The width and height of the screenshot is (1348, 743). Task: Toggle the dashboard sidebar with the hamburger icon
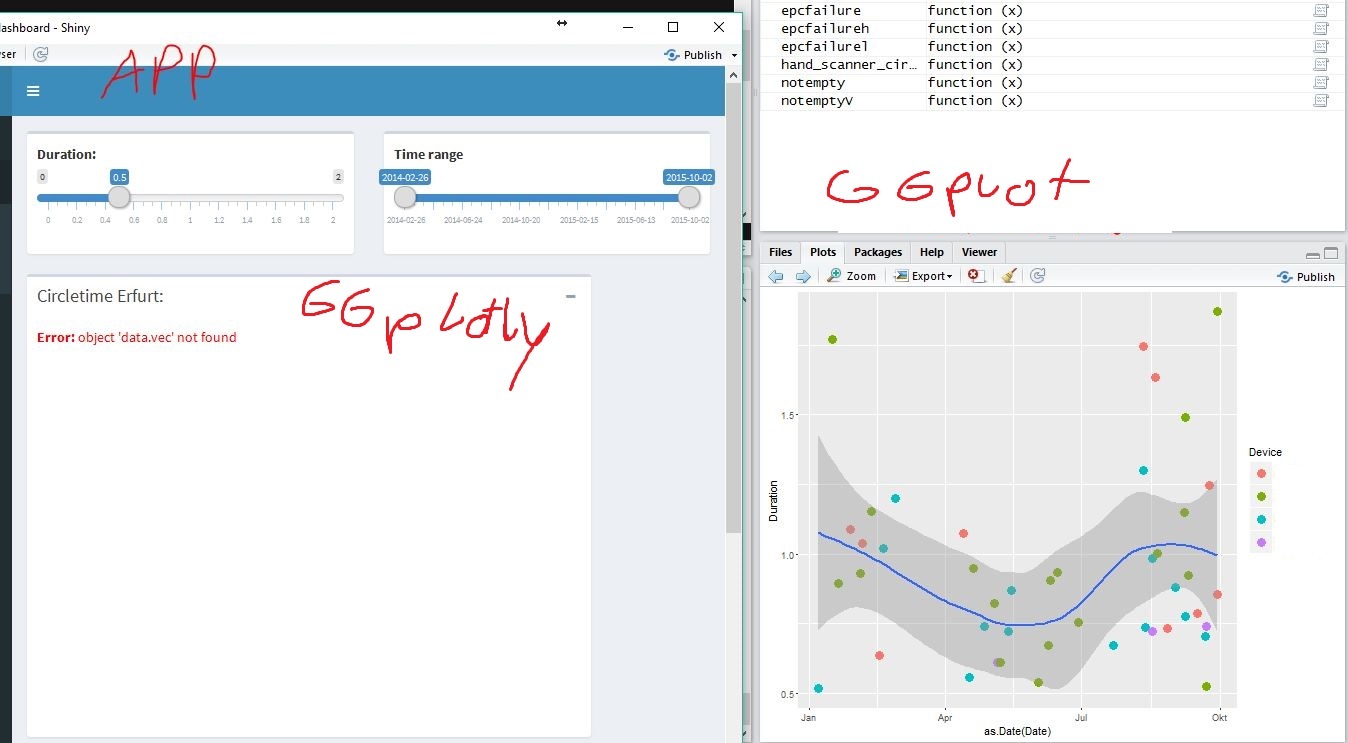point(33,90)
